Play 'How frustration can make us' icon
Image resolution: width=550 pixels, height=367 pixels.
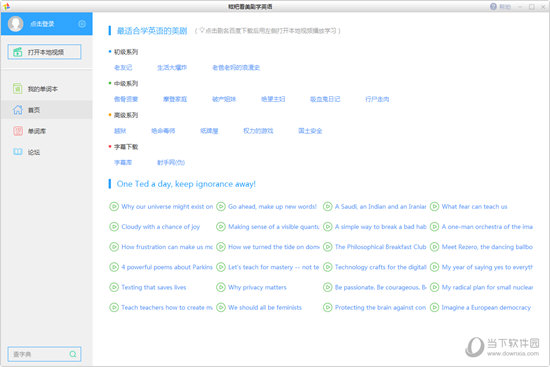point(114,247)
